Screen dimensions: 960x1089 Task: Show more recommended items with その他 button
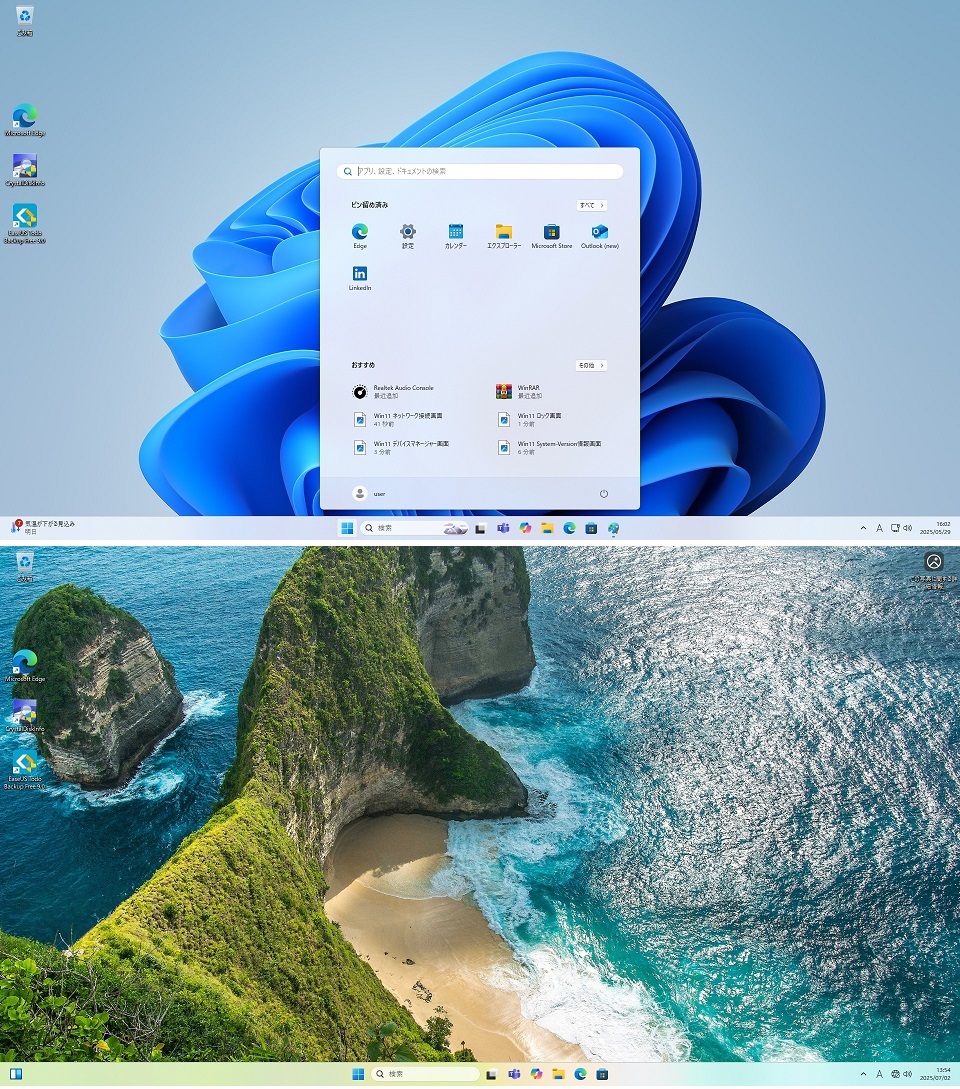click(x=591, y=365)
